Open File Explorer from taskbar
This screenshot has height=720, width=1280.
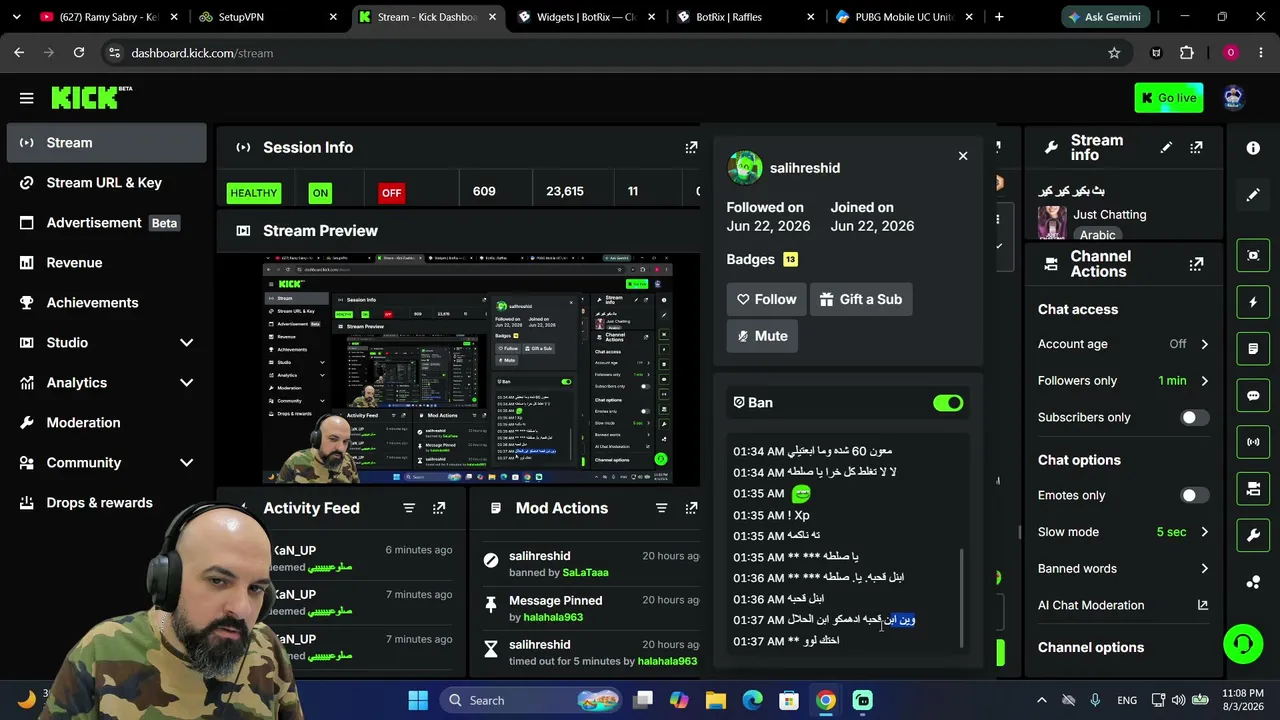tap(716, 701)
